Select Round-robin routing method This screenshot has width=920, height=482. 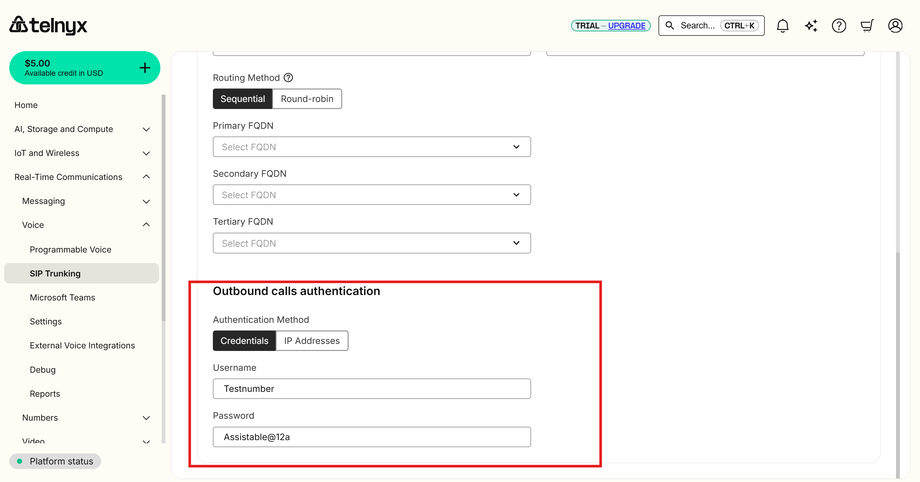point(307,99)
